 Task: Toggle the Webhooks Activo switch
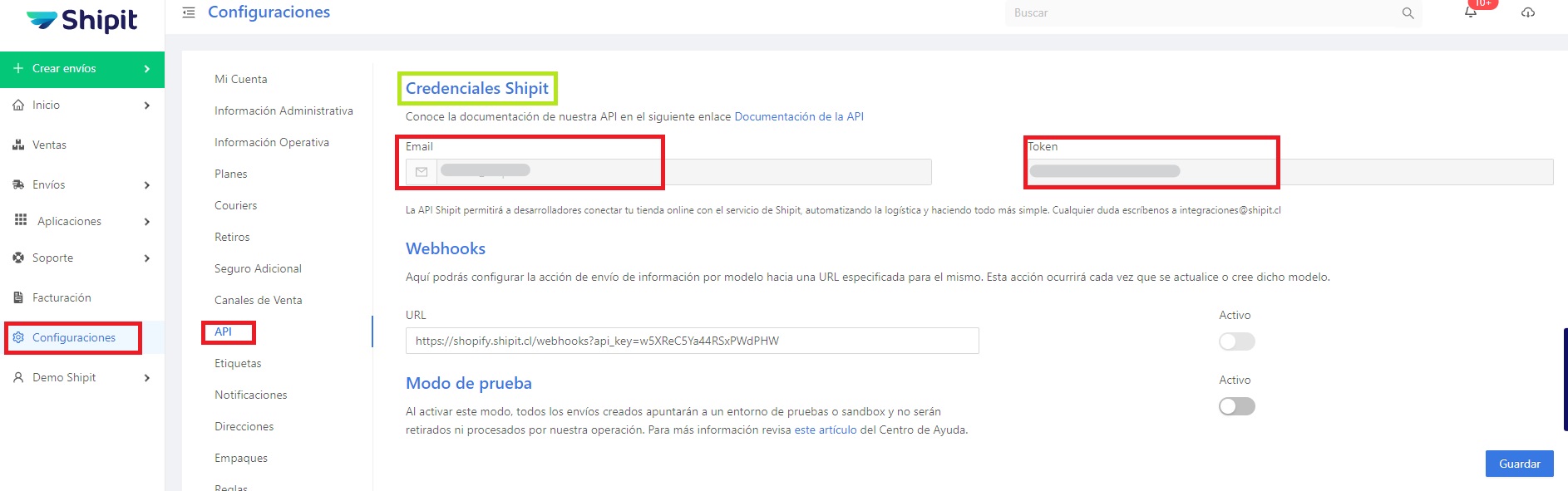pyautogui.click(x=1237, y=341)
